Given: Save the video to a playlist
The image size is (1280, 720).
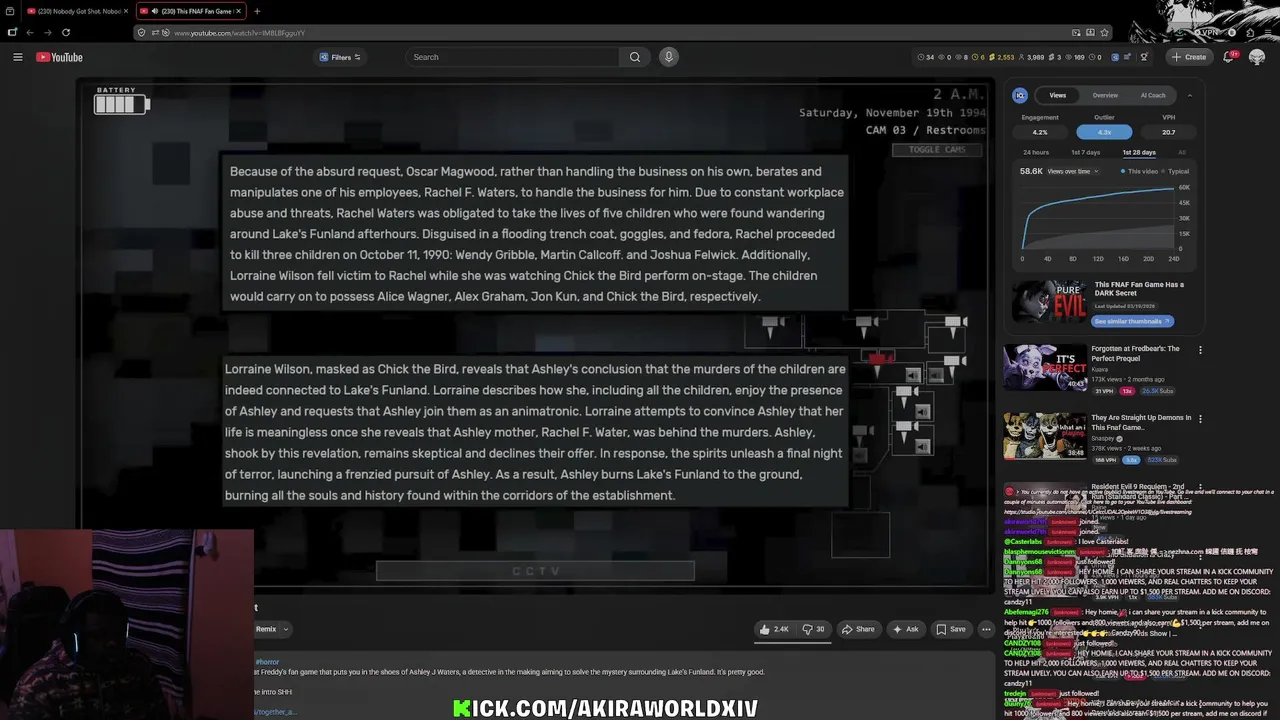Looking at the screenshot, I should [950, 629].
